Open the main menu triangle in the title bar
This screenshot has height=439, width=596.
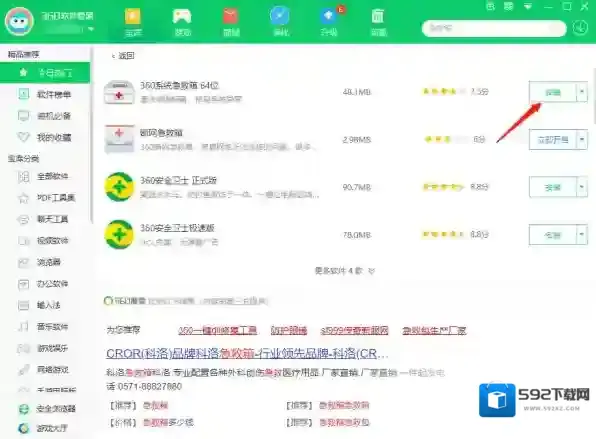coord(528,6)
